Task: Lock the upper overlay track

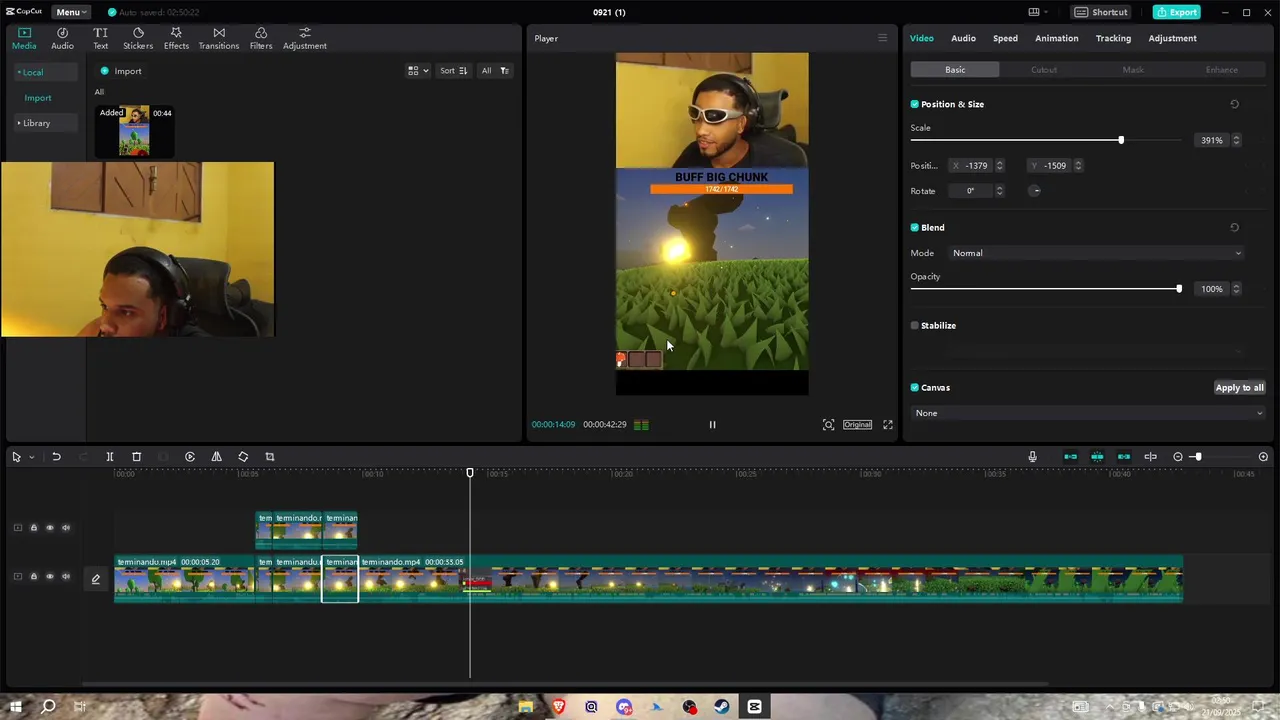Action: point(33,528)
